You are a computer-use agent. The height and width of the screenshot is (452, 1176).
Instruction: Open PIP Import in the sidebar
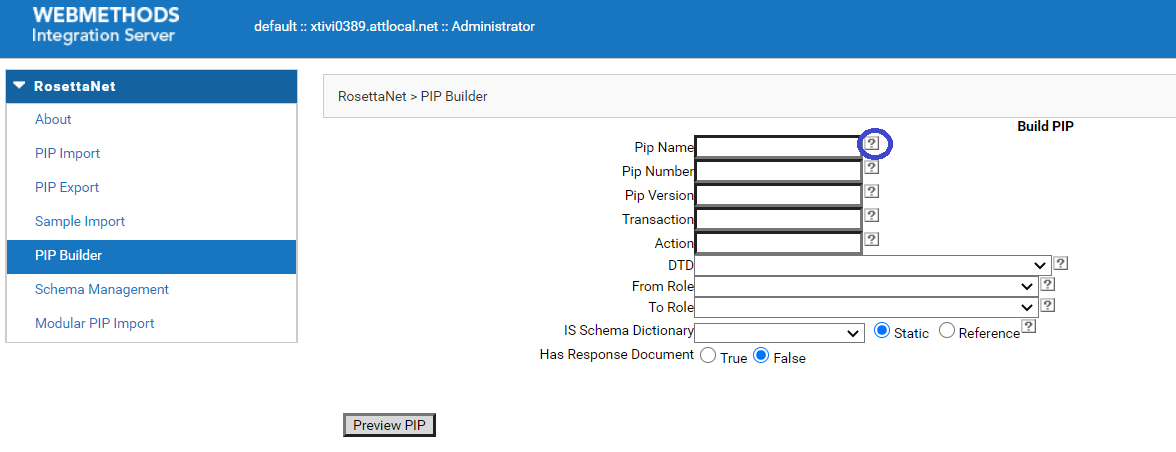pyautogui.click(x=67, y=153)
